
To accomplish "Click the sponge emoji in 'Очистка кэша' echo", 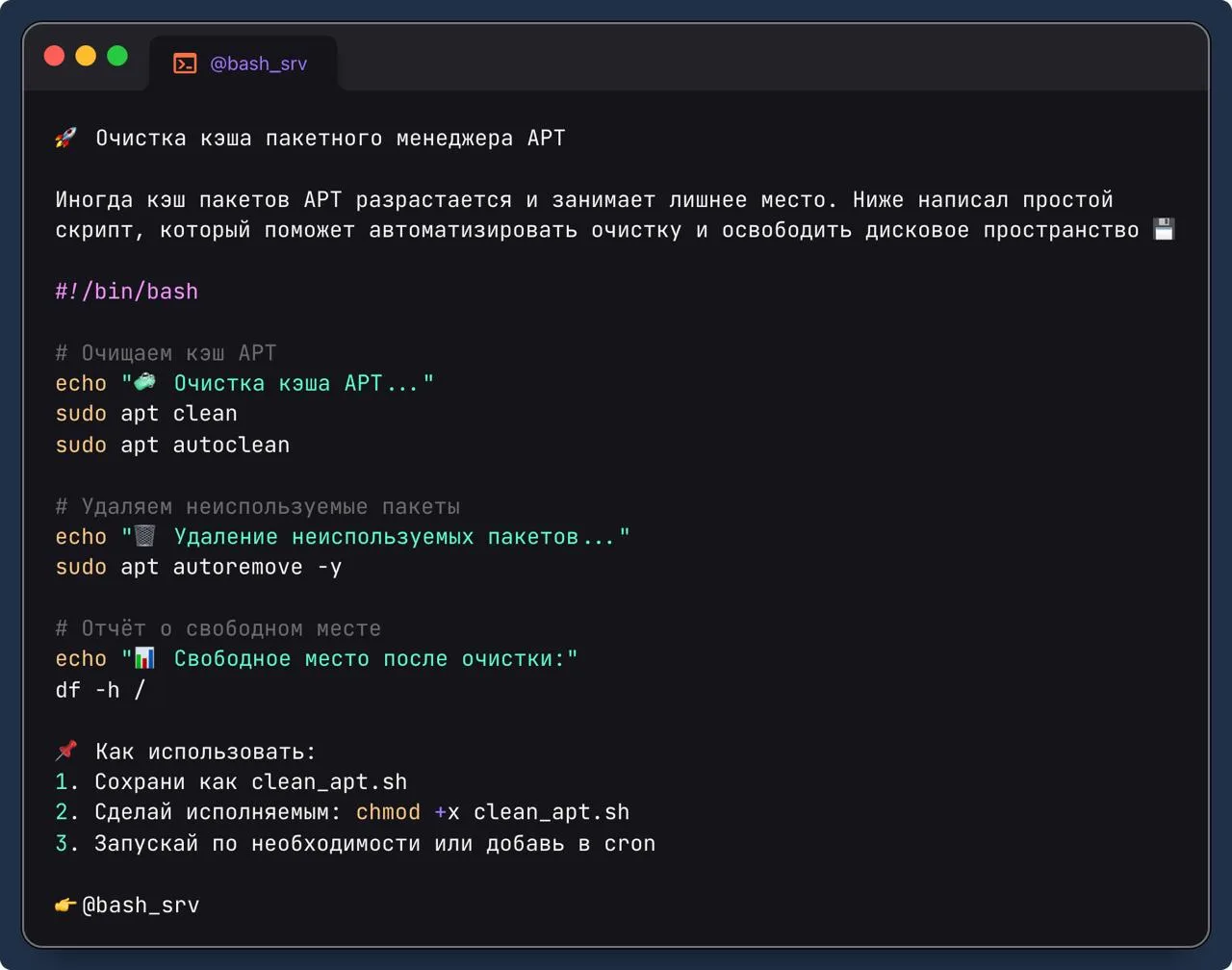I will click(144, 382).
